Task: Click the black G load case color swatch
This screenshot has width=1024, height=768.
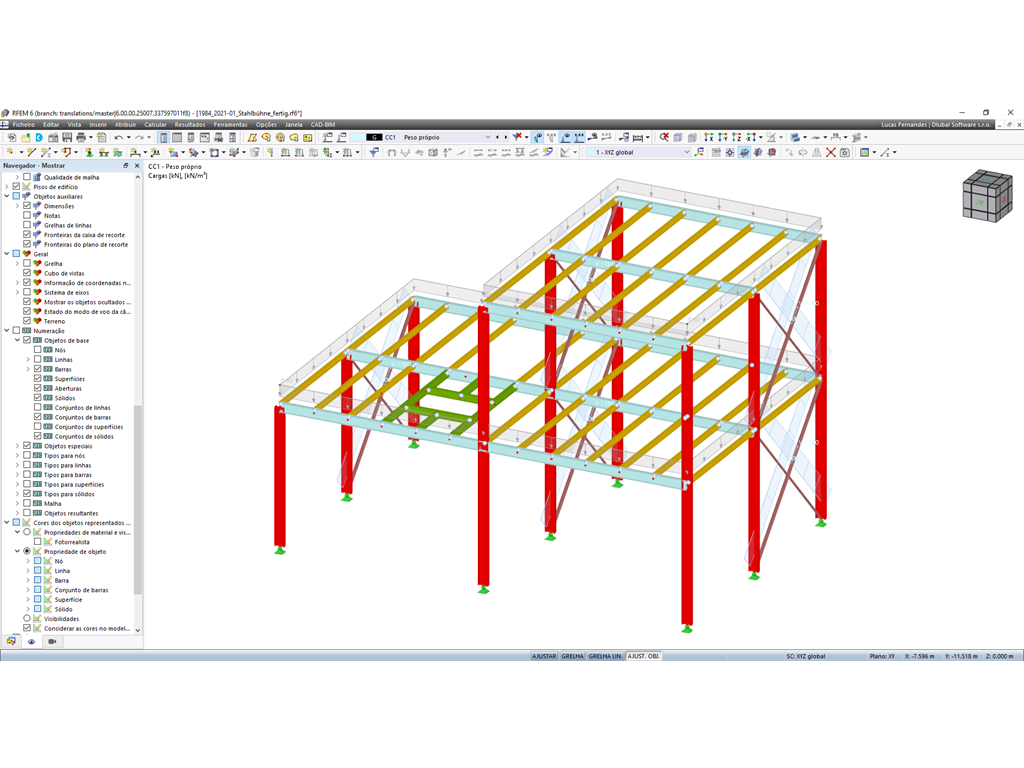Action: coord(374,137)
